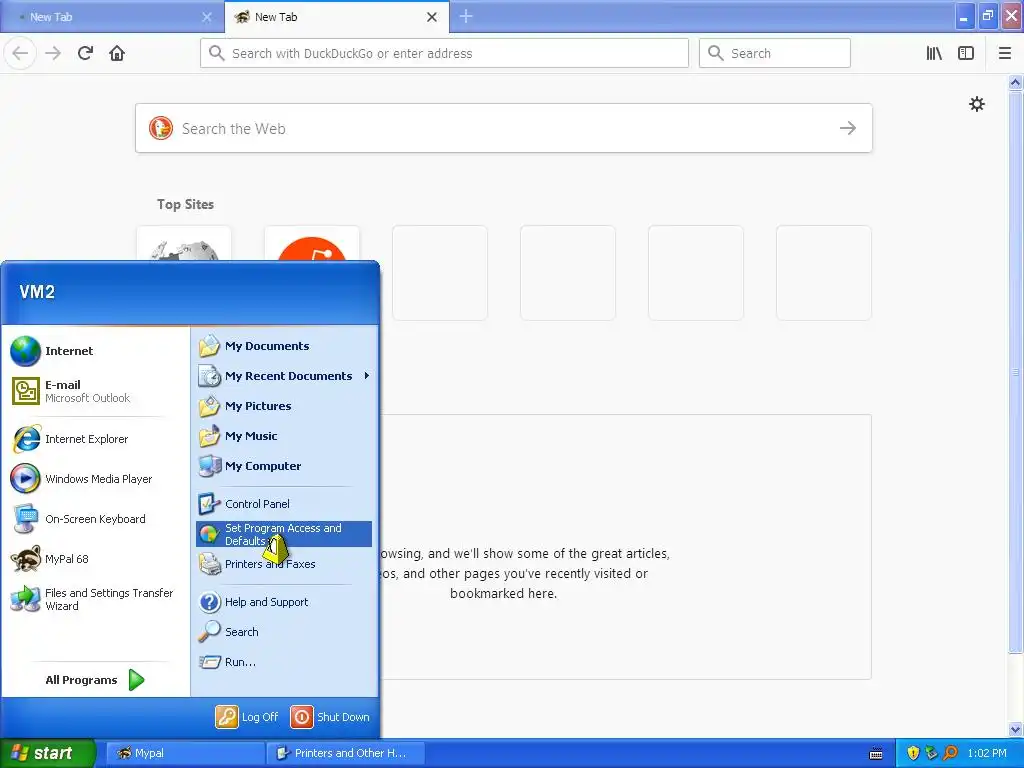Open the Reddit top site tile
Image resolution: width=1024 pixels, height=768 pixels.
(312, 244)
